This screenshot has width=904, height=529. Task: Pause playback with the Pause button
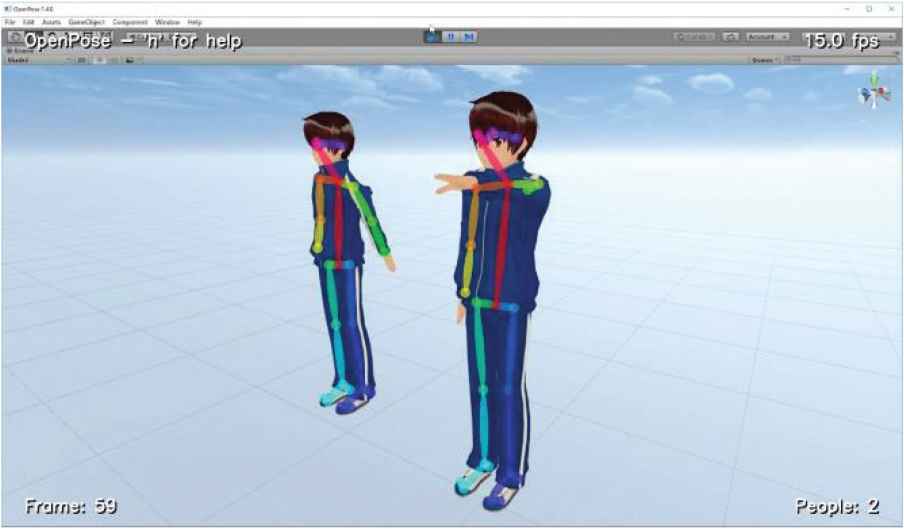coord(451,37)
